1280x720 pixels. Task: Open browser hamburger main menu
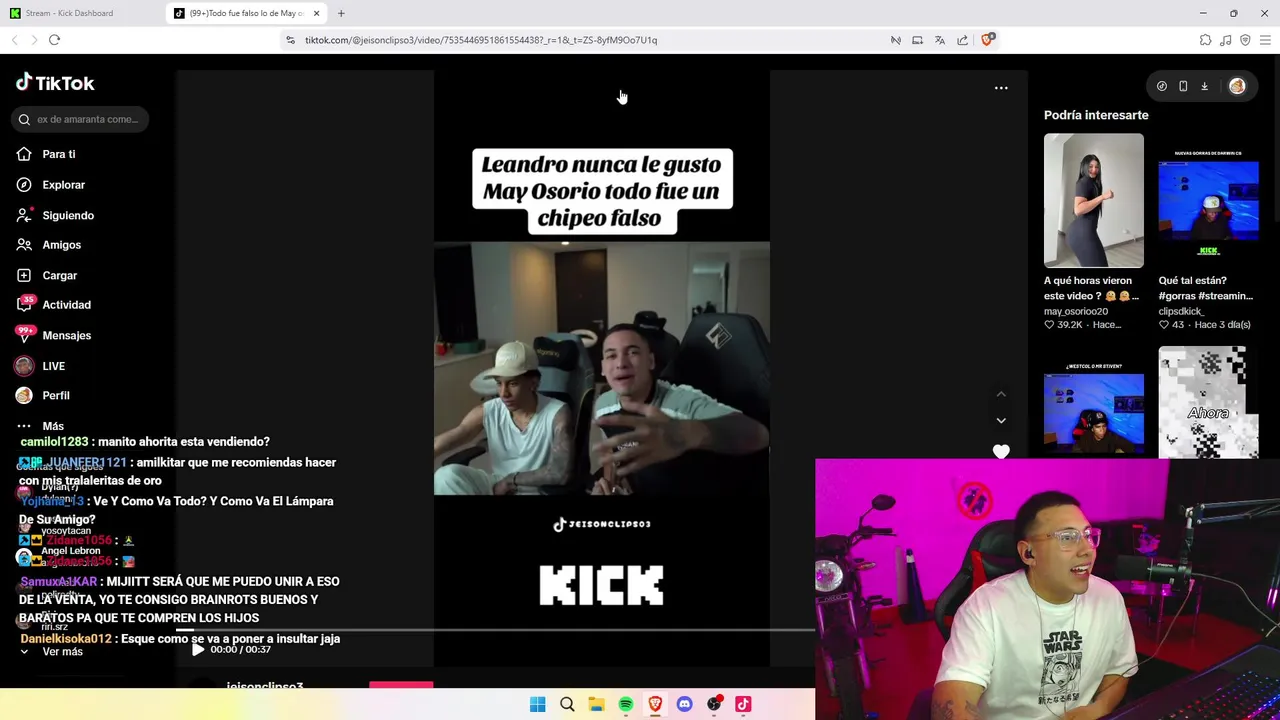1265,40
